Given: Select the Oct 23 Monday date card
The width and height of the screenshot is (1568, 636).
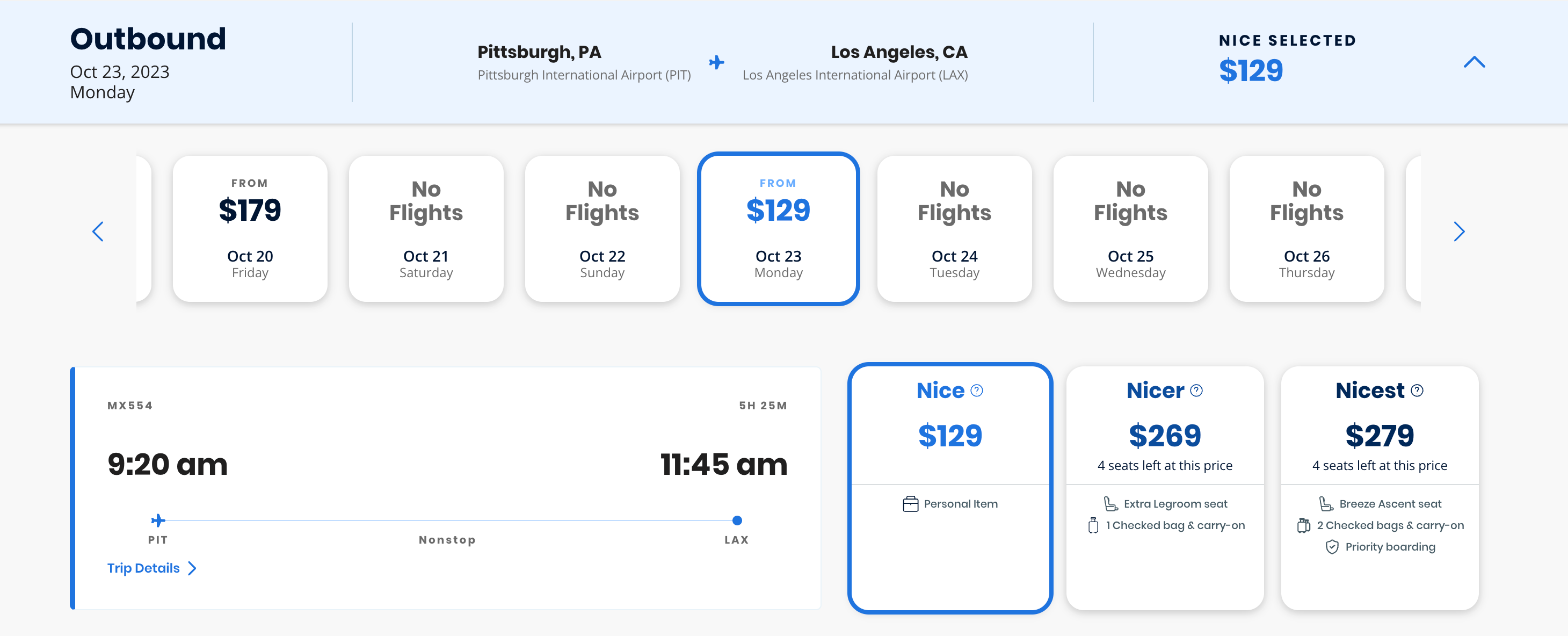Looking at the screenshot, I should 778,229.
